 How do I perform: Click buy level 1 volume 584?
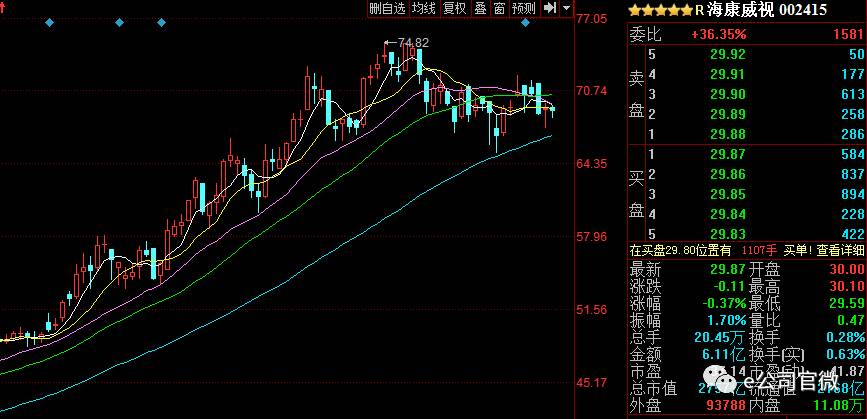click(x=854, y=154)
